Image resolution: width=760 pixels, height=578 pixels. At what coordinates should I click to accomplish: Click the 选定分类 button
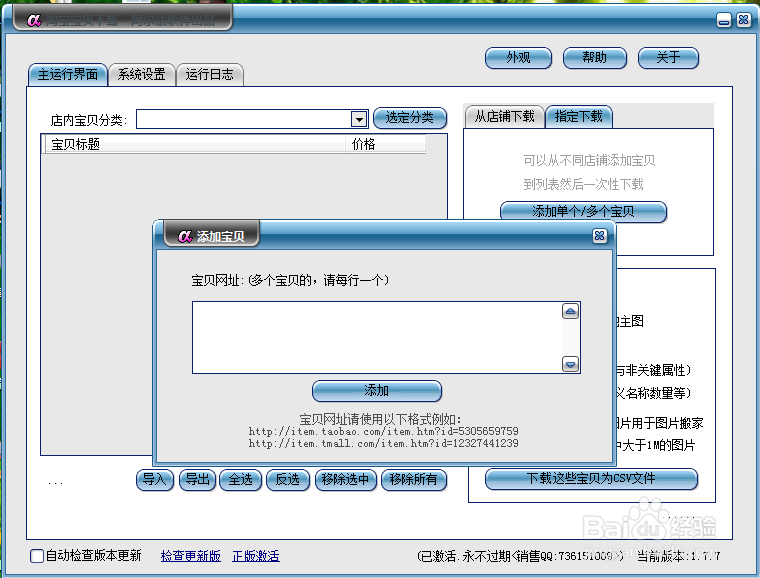pyautogui.click(x=410, y=118)
